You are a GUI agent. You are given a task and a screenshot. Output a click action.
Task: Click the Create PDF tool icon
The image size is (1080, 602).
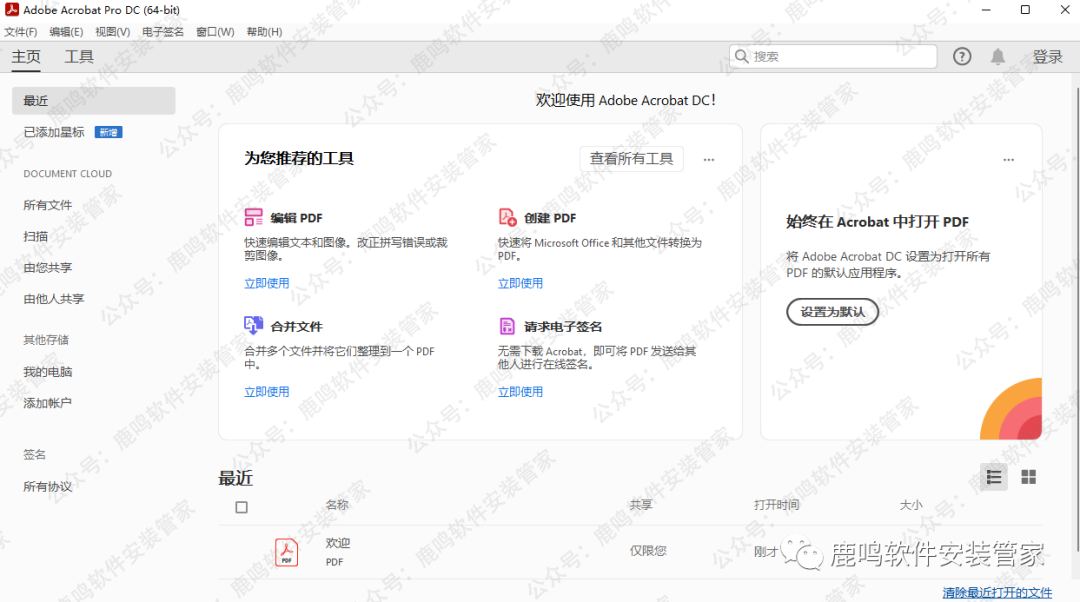coord(507,217)
